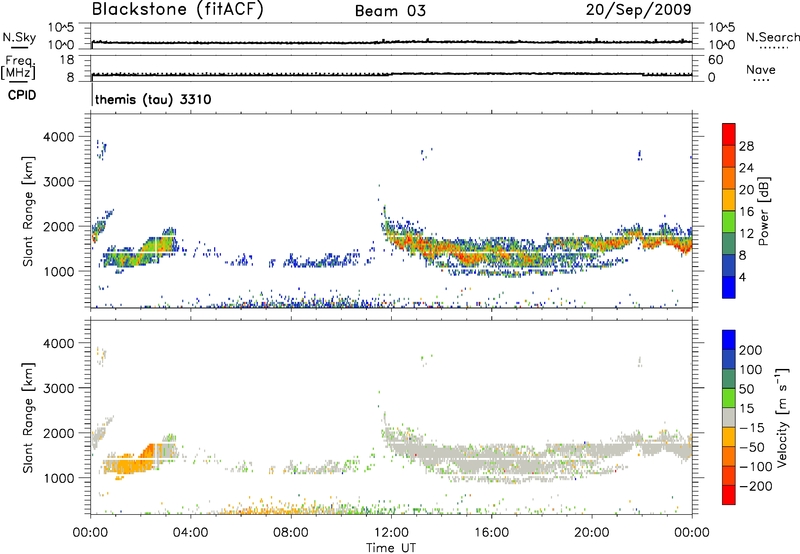Click the '28' power color bar value
This screenshot has width=800, height=554.
pyautogui.click(x=746, y=146)
